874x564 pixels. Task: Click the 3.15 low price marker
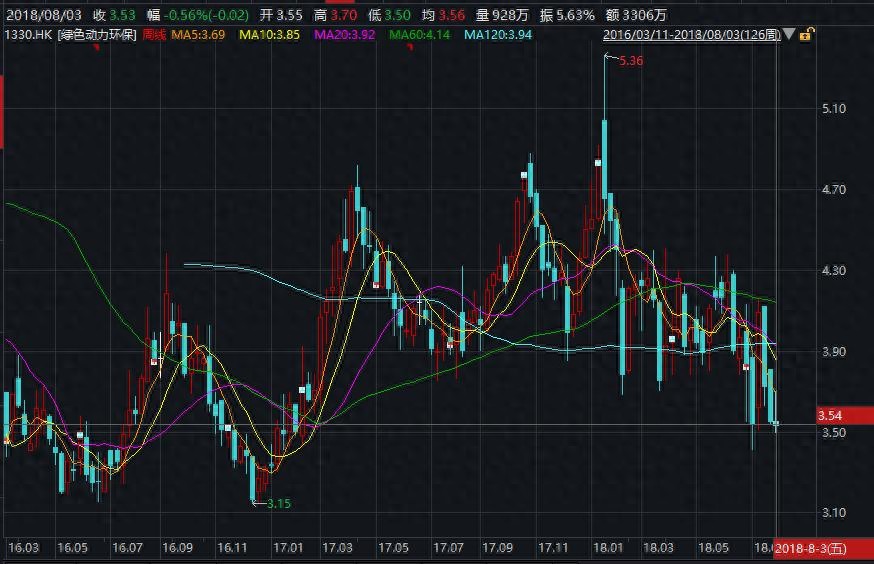click(x=278, y=504)
